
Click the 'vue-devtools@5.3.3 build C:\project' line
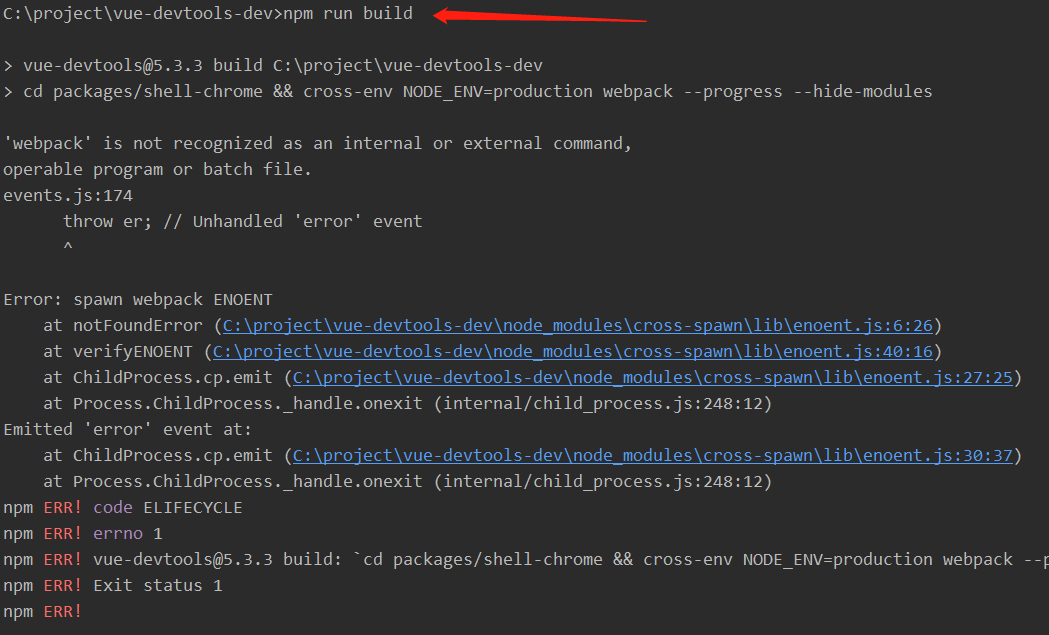point(273,66)
